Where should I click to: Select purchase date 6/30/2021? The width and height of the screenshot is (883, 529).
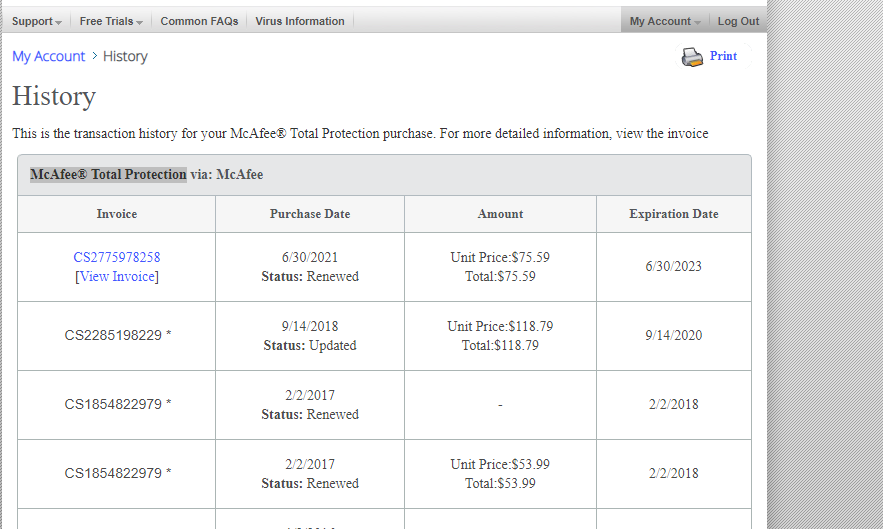310,257
